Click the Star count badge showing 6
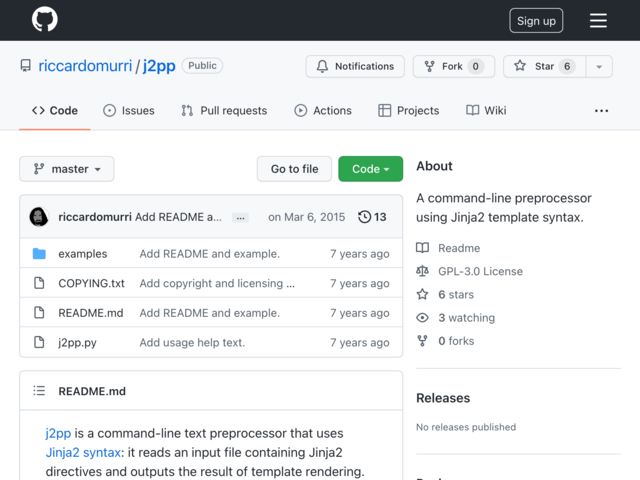Image resolution: width=640 pixels, height=480 pixels. (567, 66)
